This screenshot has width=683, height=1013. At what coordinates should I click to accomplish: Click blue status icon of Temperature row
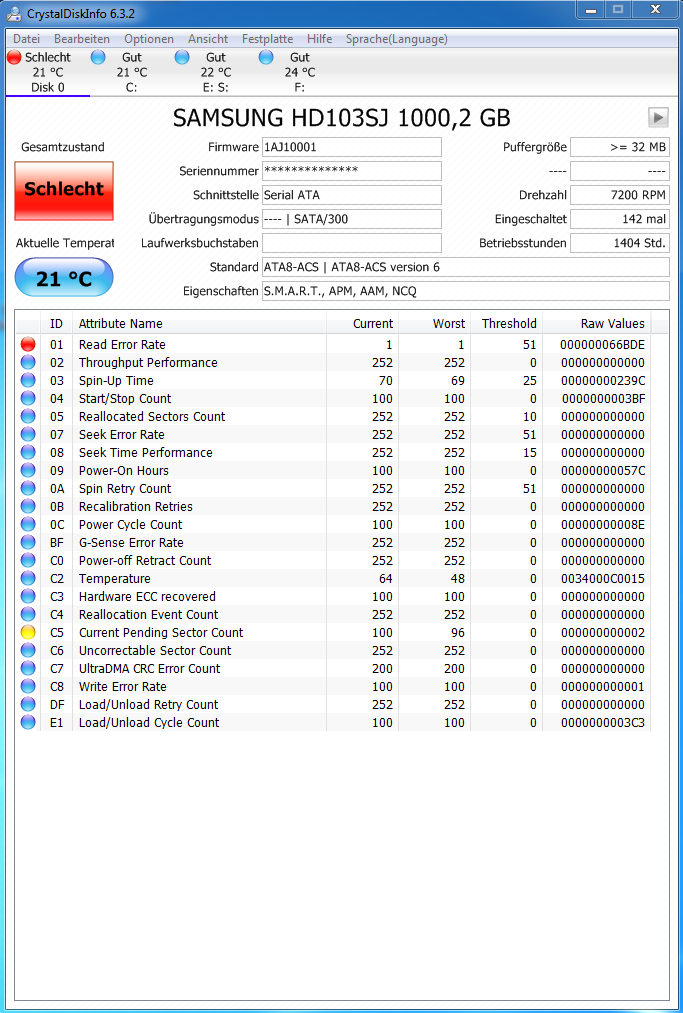(x=28, y=578)
